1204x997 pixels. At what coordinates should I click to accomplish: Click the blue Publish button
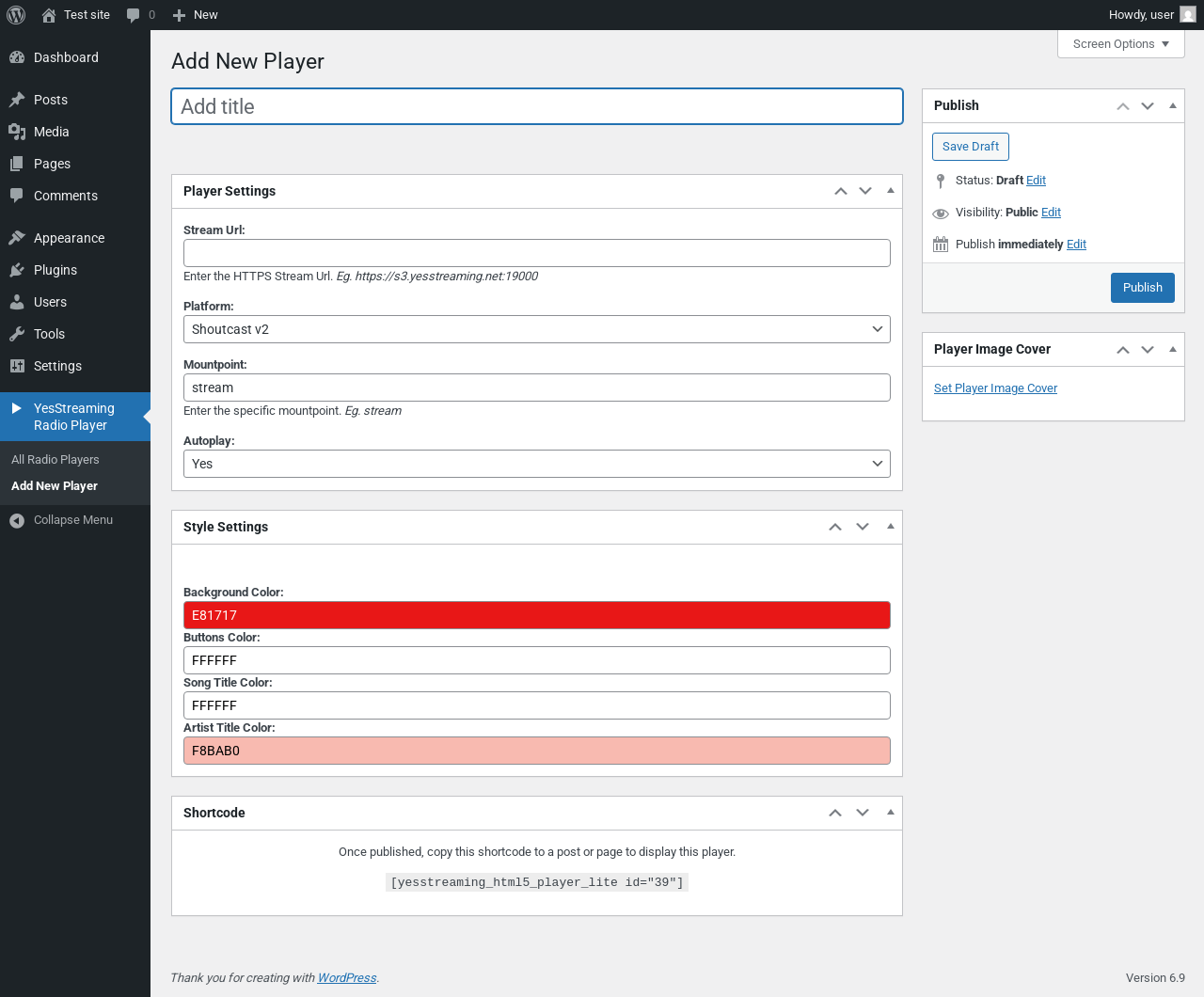[x=1142, y=288]
